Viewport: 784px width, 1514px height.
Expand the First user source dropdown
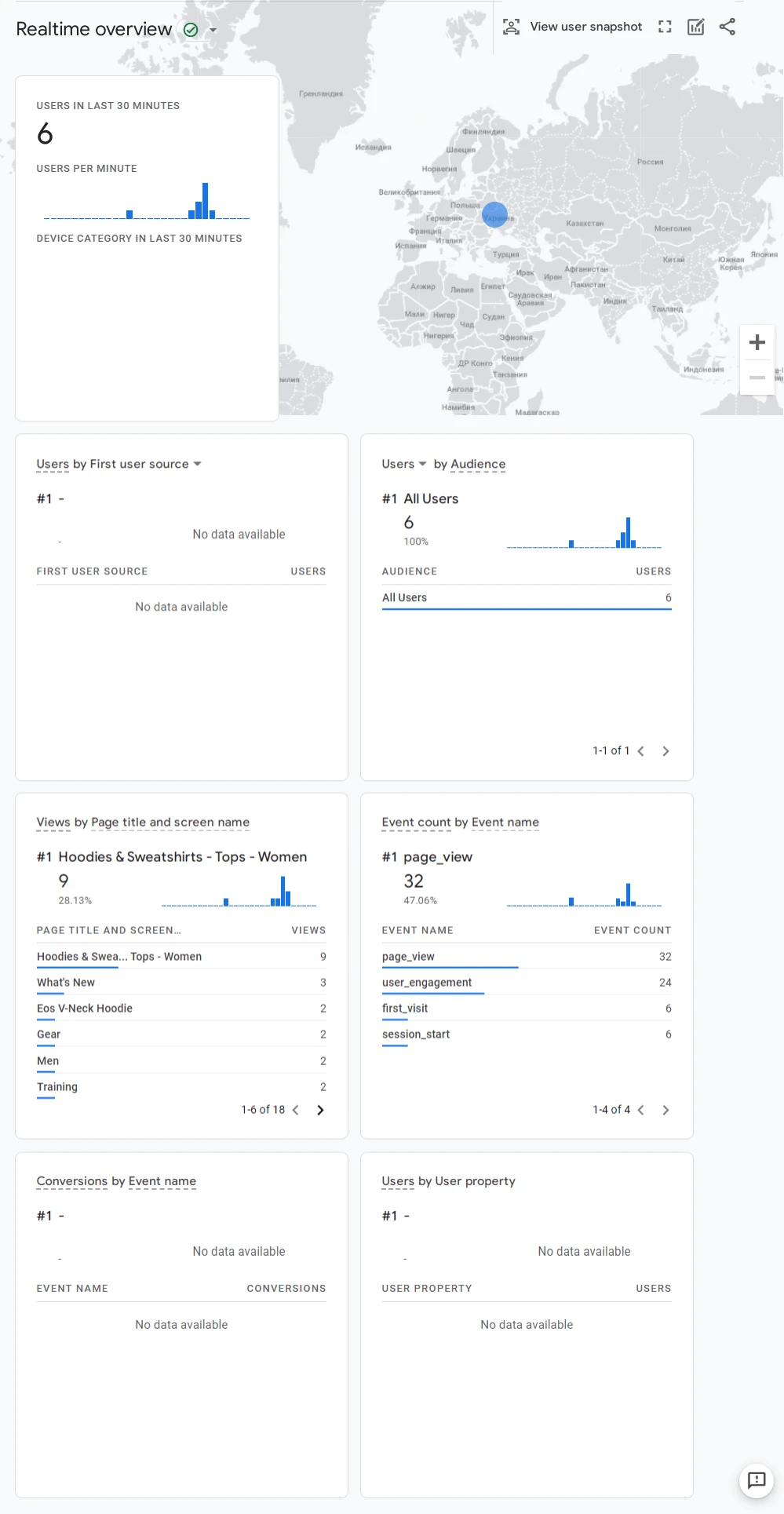(197, 464)
